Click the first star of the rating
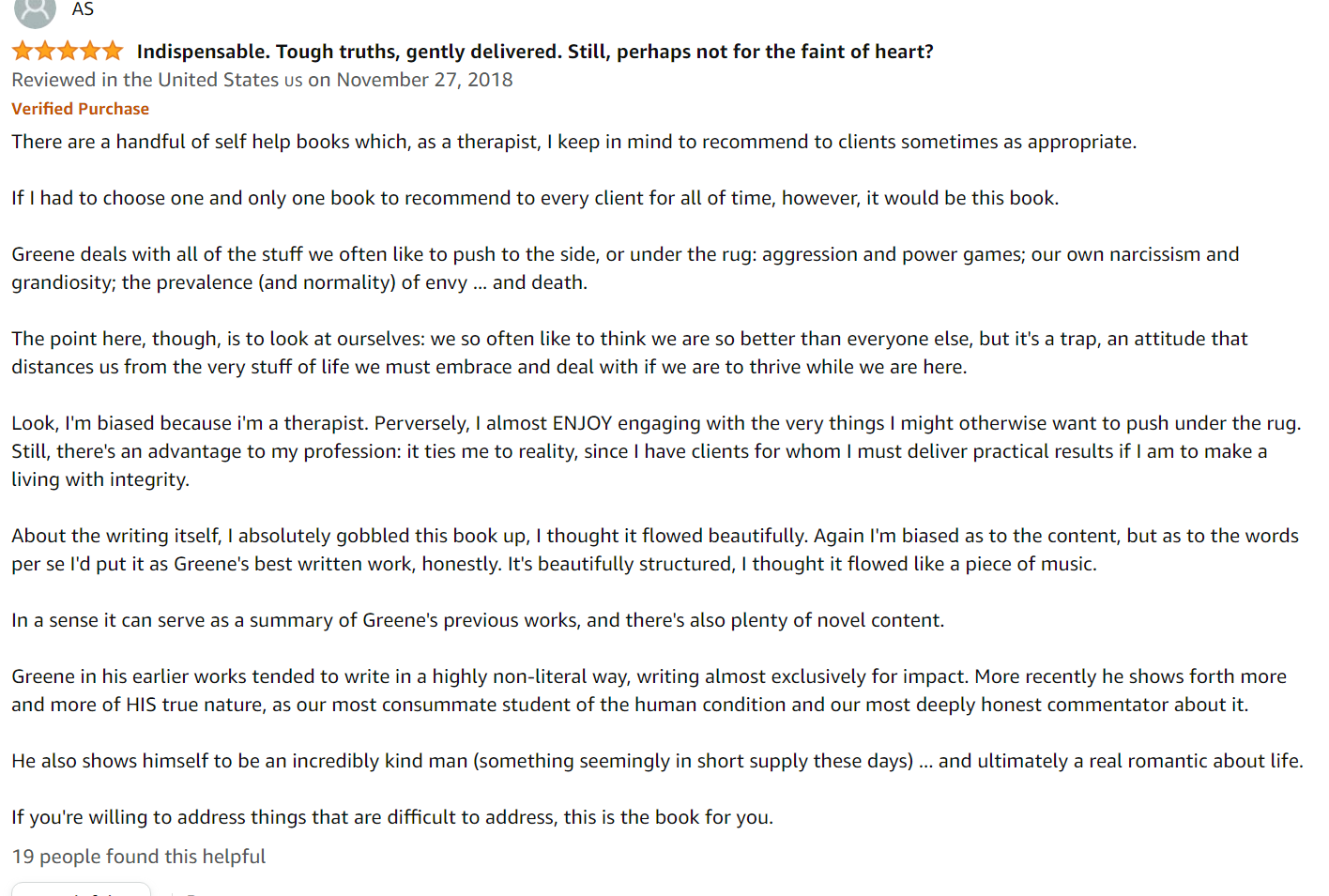The height and width of the screenshot is (896, 1329). click(23, 51)
